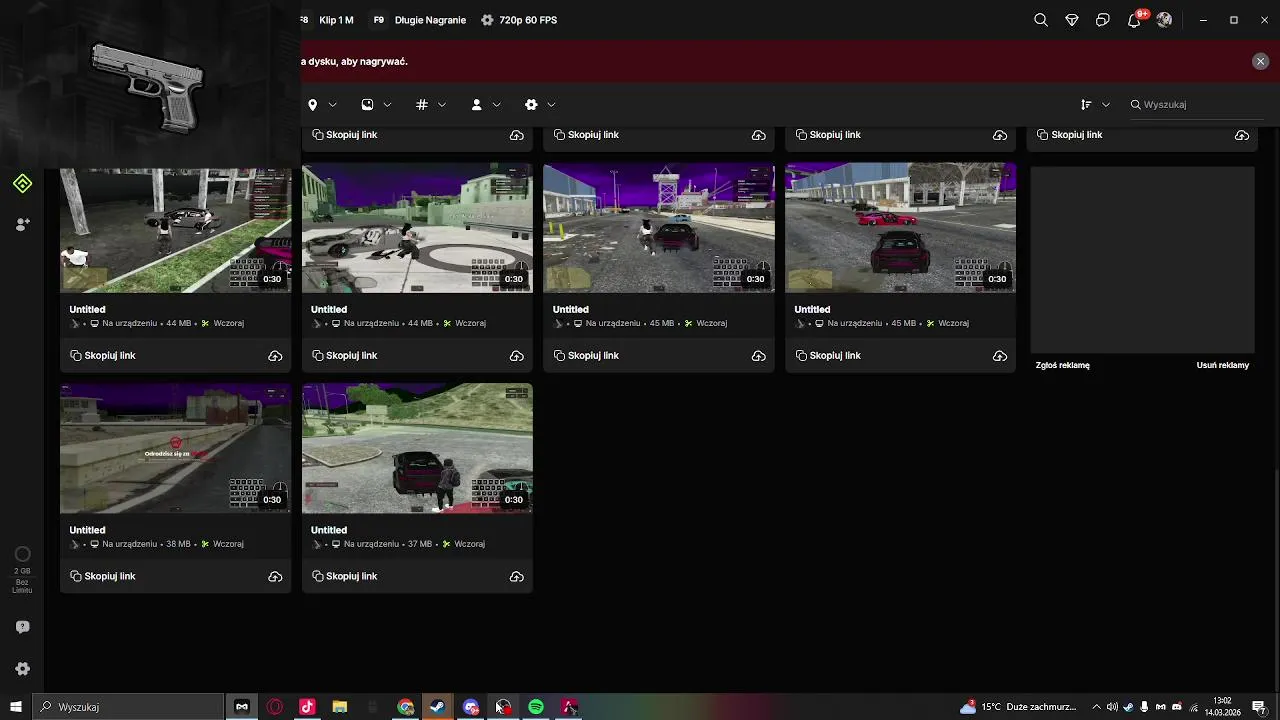Copy link of the 38 MB clip
This screenshot has height=720, width=1280.
pyautogui.click(x=103, y=576)
